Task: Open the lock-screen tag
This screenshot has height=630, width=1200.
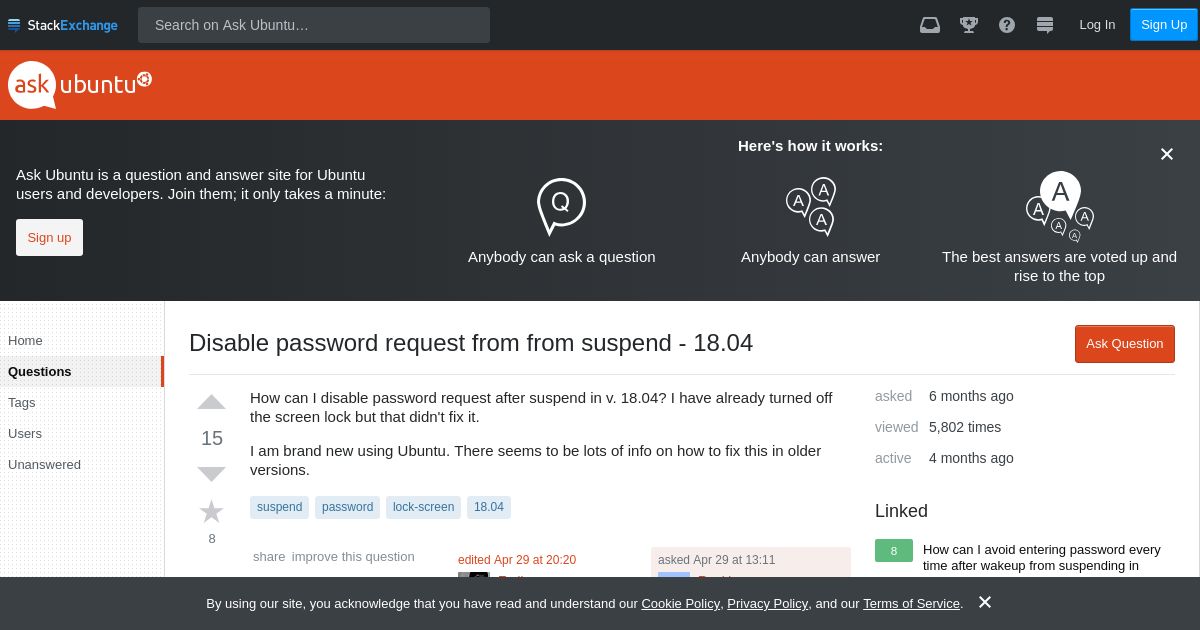Action: pos(423,507)
